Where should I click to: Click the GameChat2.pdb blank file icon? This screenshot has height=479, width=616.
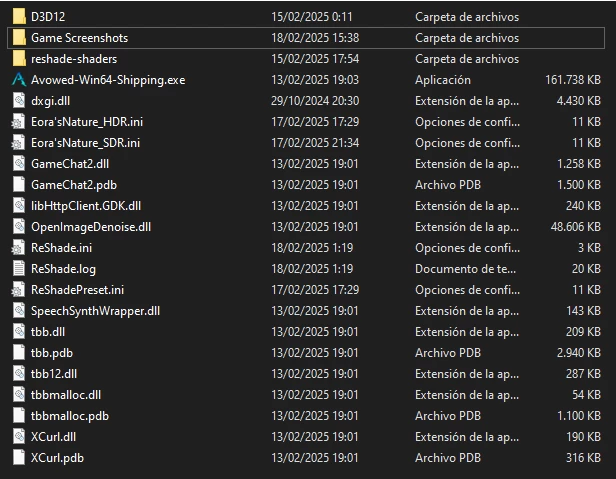19,185
